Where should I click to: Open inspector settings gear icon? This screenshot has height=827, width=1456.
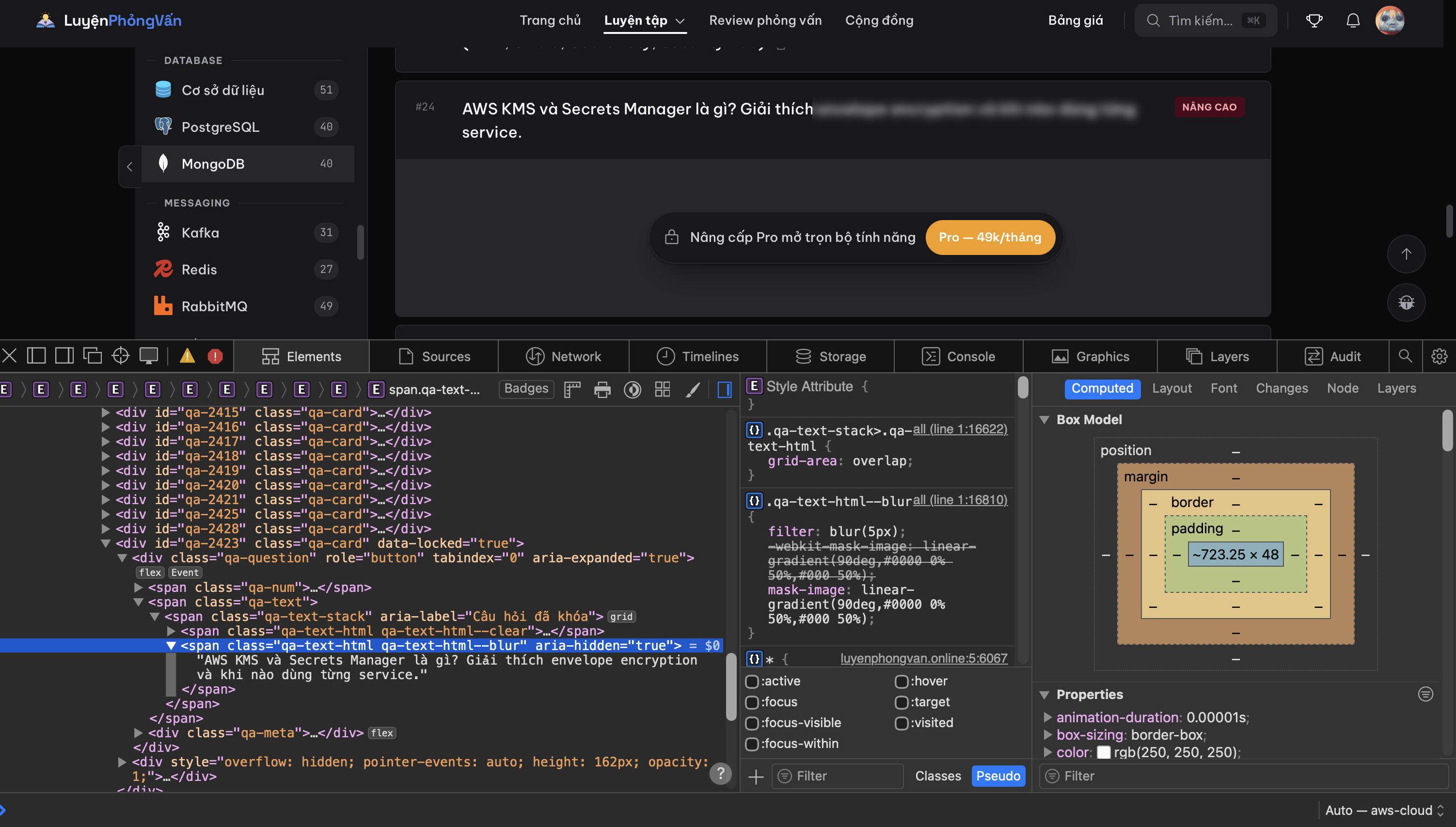(x=1439, y=356)
